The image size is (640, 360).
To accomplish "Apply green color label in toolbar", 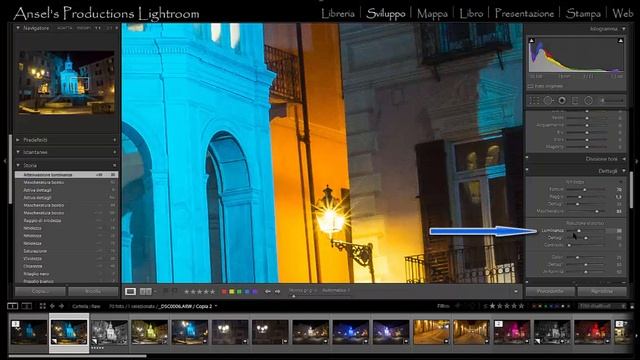I will 240,291.
